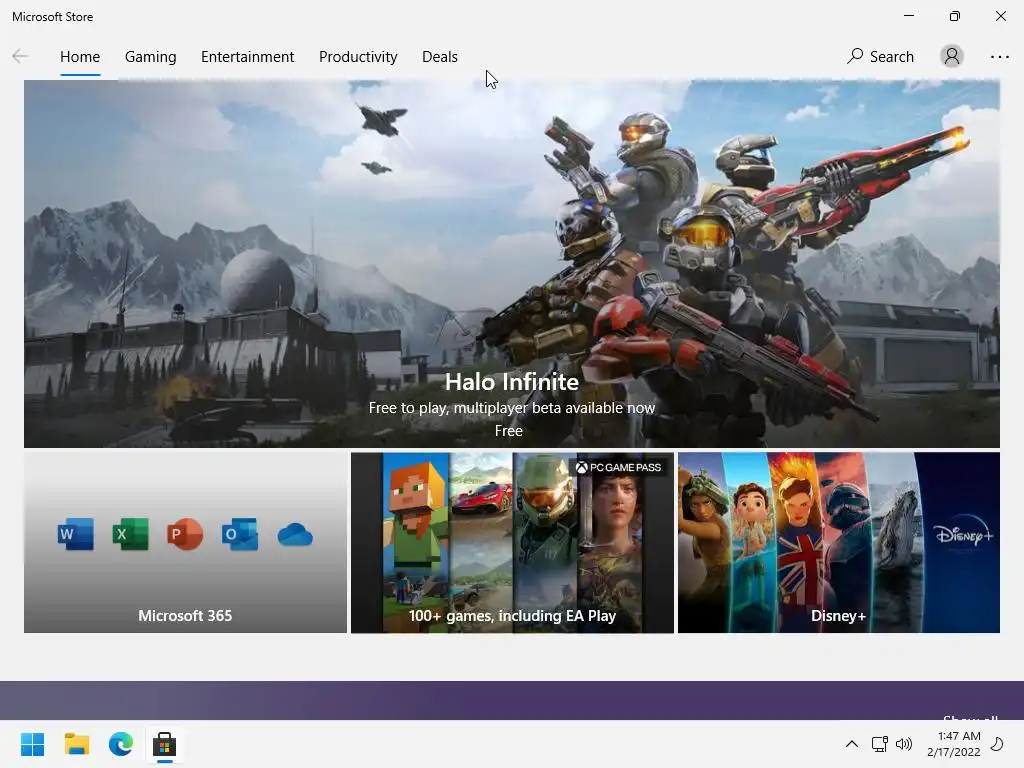The image size is (1024, 768).
Task: Open File Explorer from the taskbar
Action: tap(76, 744)
